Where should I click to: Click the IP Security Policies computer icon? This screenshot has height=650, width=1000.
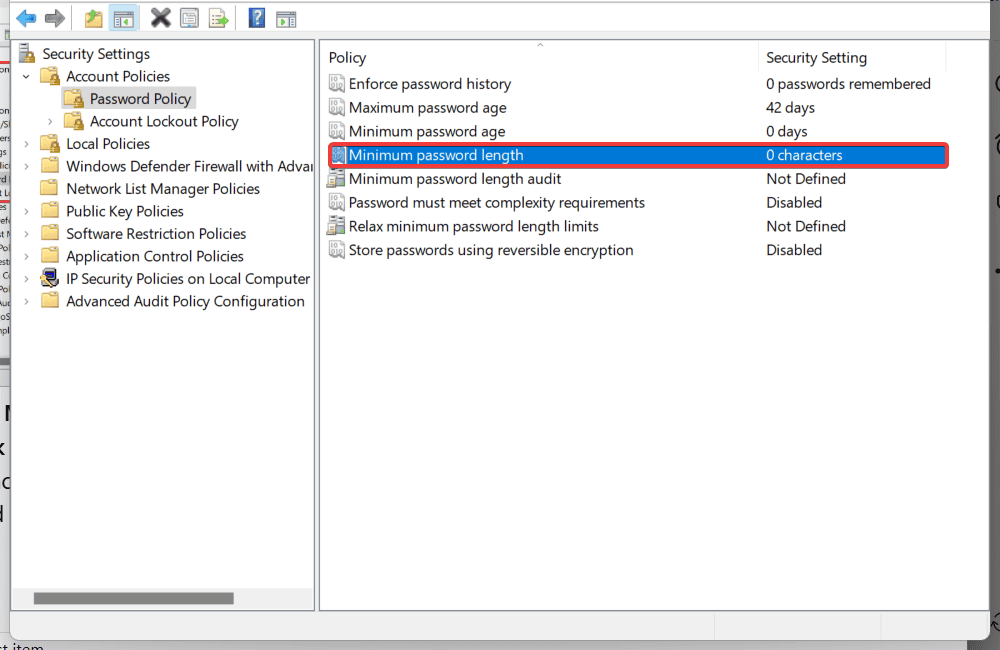(x=50, y=278)
